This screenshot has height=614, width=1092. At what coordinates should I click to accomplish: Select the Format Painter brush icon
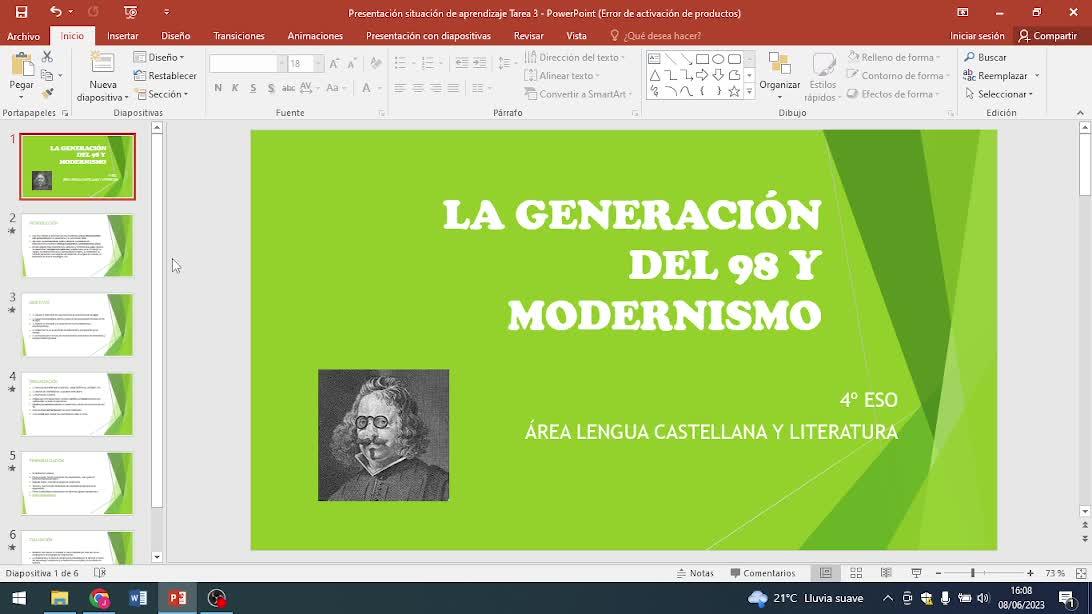(x=47, y=94)
